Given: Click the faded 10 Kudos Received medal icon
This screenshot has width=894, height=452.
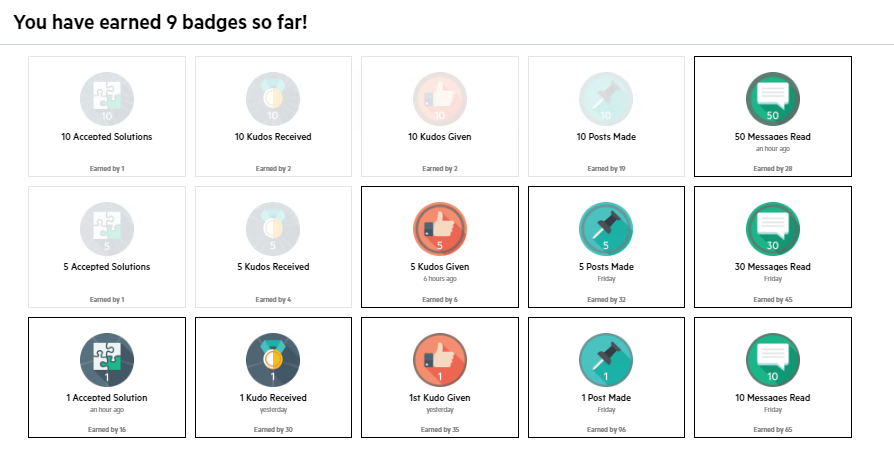Looking at the screenshot, I should click(273, 99).
